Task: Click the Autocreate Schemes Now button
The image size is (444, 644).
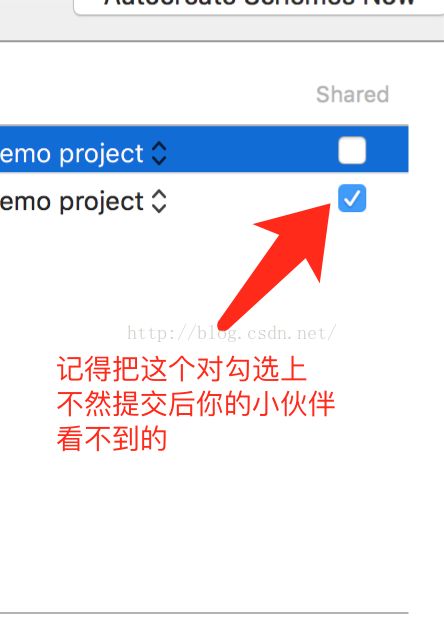Action: pyautogui.click(x=259, y=5)
